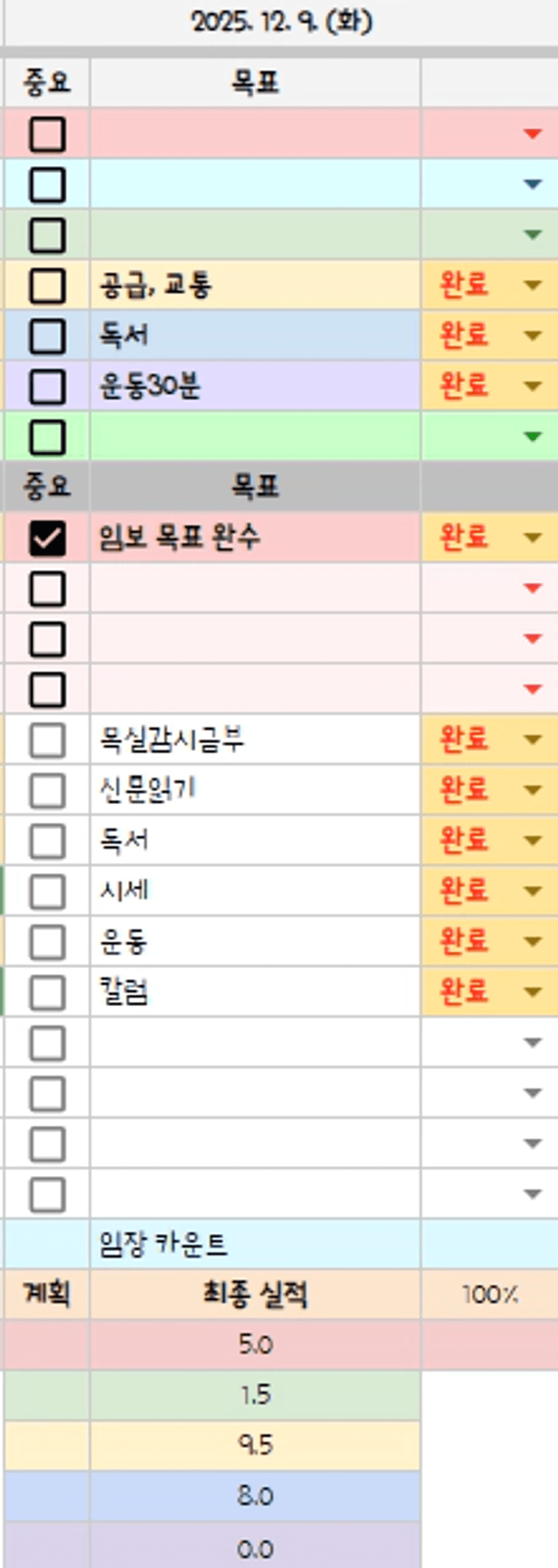Toggle the 신문읽기 checkbox
Image resolution: width=558 pixels, height=1568 pixels.
(47, 790)
